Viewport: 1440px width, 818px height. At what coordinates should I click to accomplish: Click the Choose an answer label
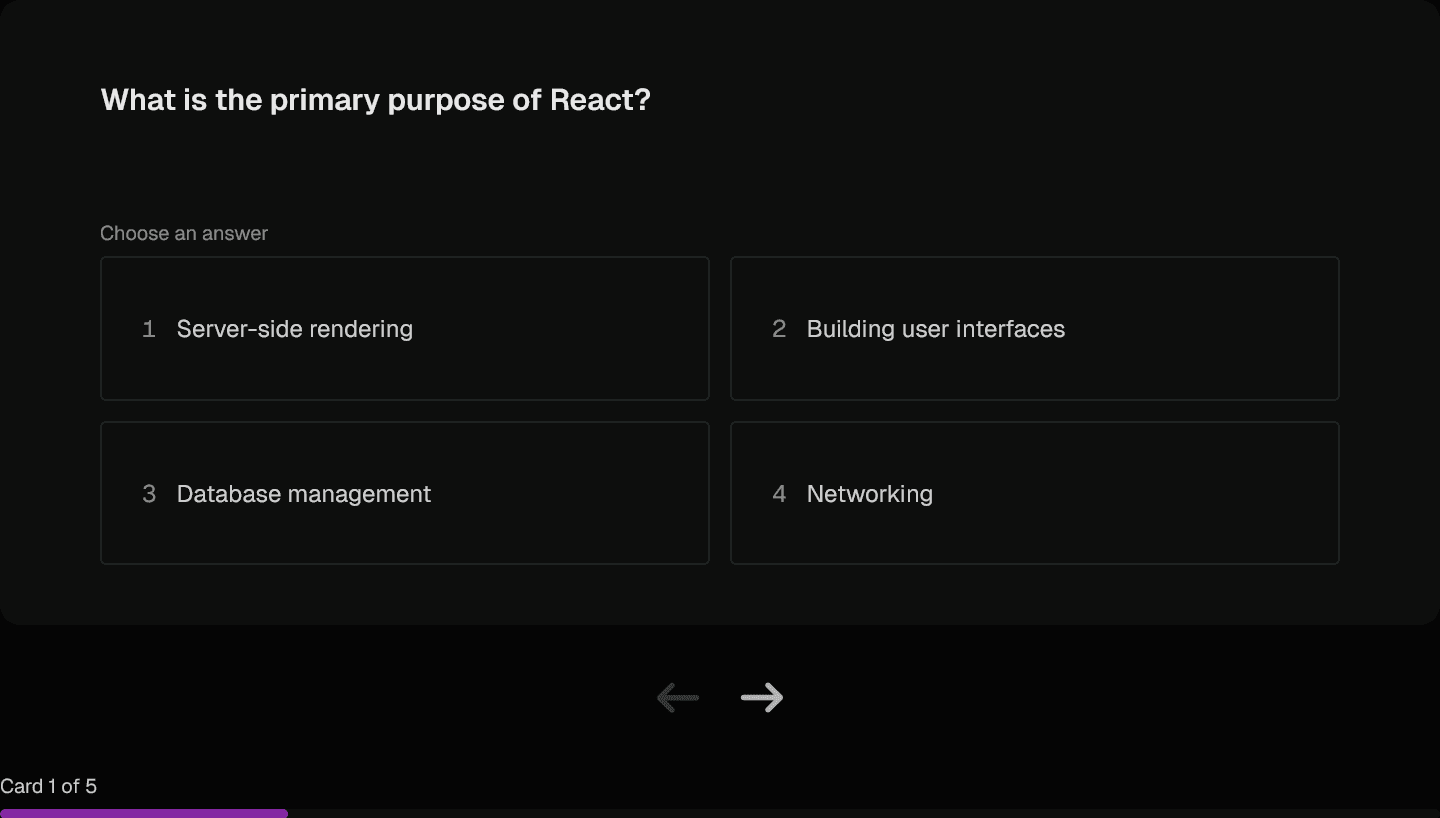(183, 233)
